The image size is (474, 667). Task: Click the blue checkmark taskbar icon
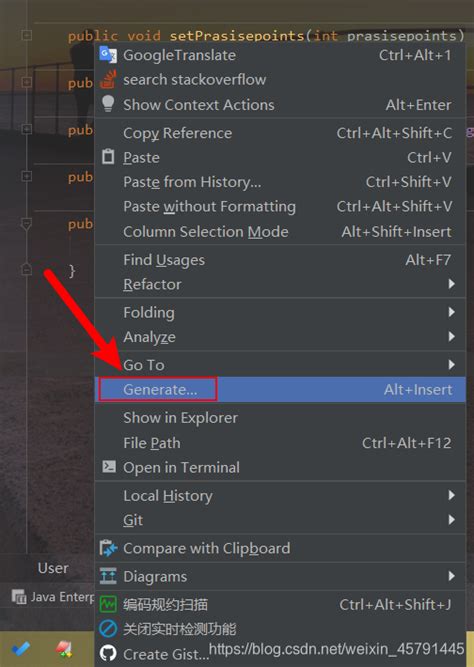[20, 649]
